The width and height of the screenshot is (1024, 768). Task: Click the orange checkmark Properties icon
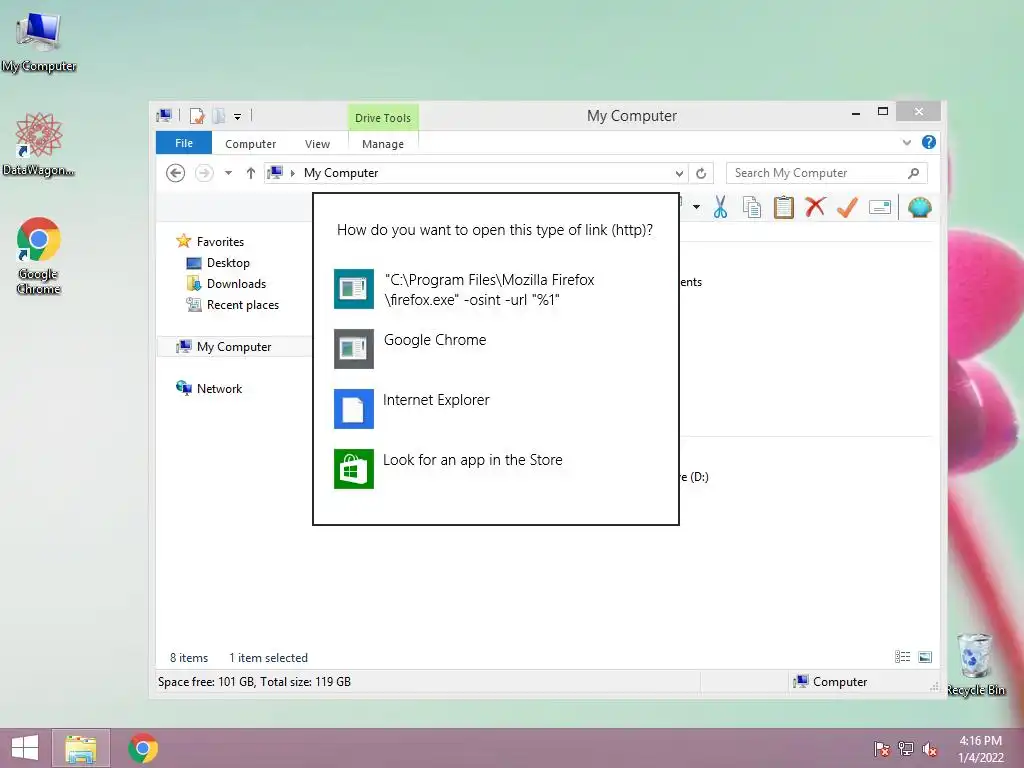(847, 208)
